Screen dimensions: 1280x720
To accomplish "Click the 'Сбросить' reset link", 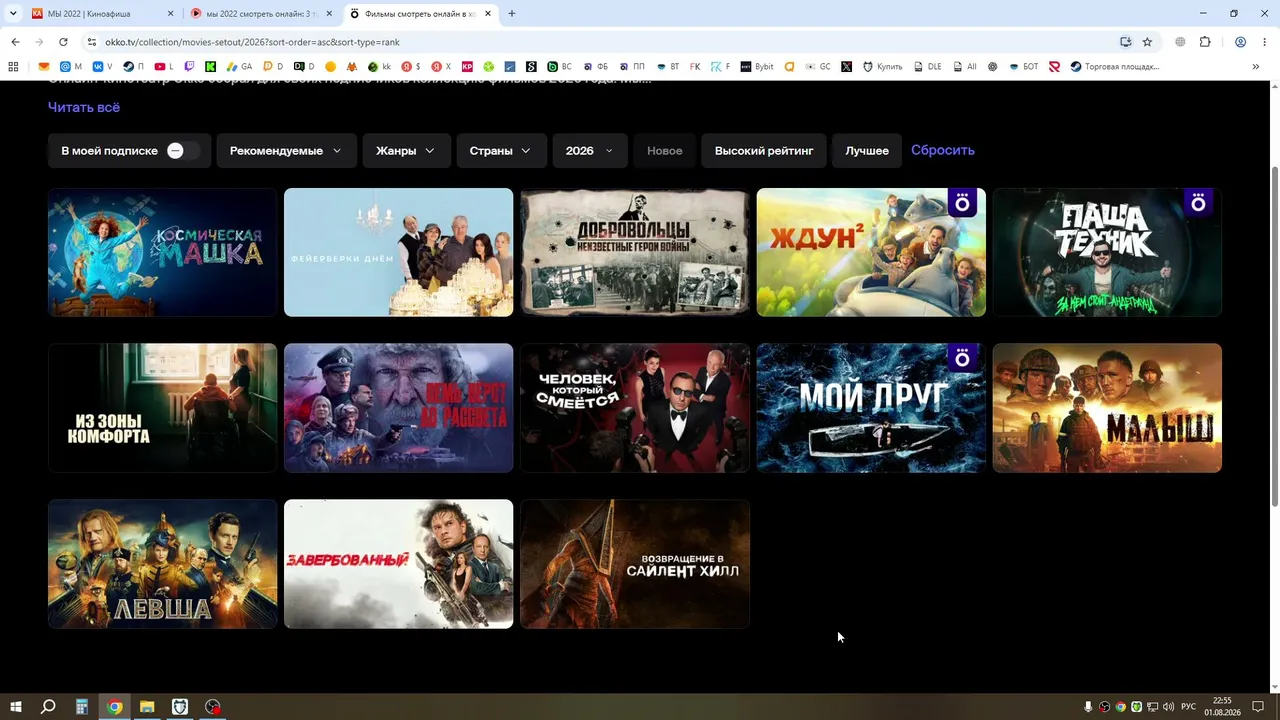I will [943, 150].
